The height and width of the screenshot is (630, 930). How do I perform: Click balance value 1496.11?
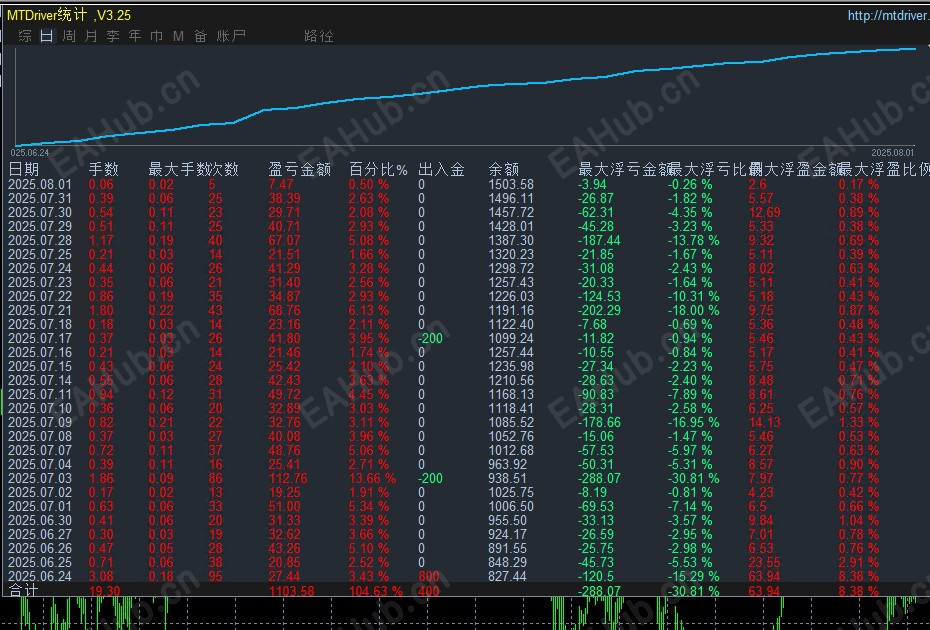click(511, 199)
